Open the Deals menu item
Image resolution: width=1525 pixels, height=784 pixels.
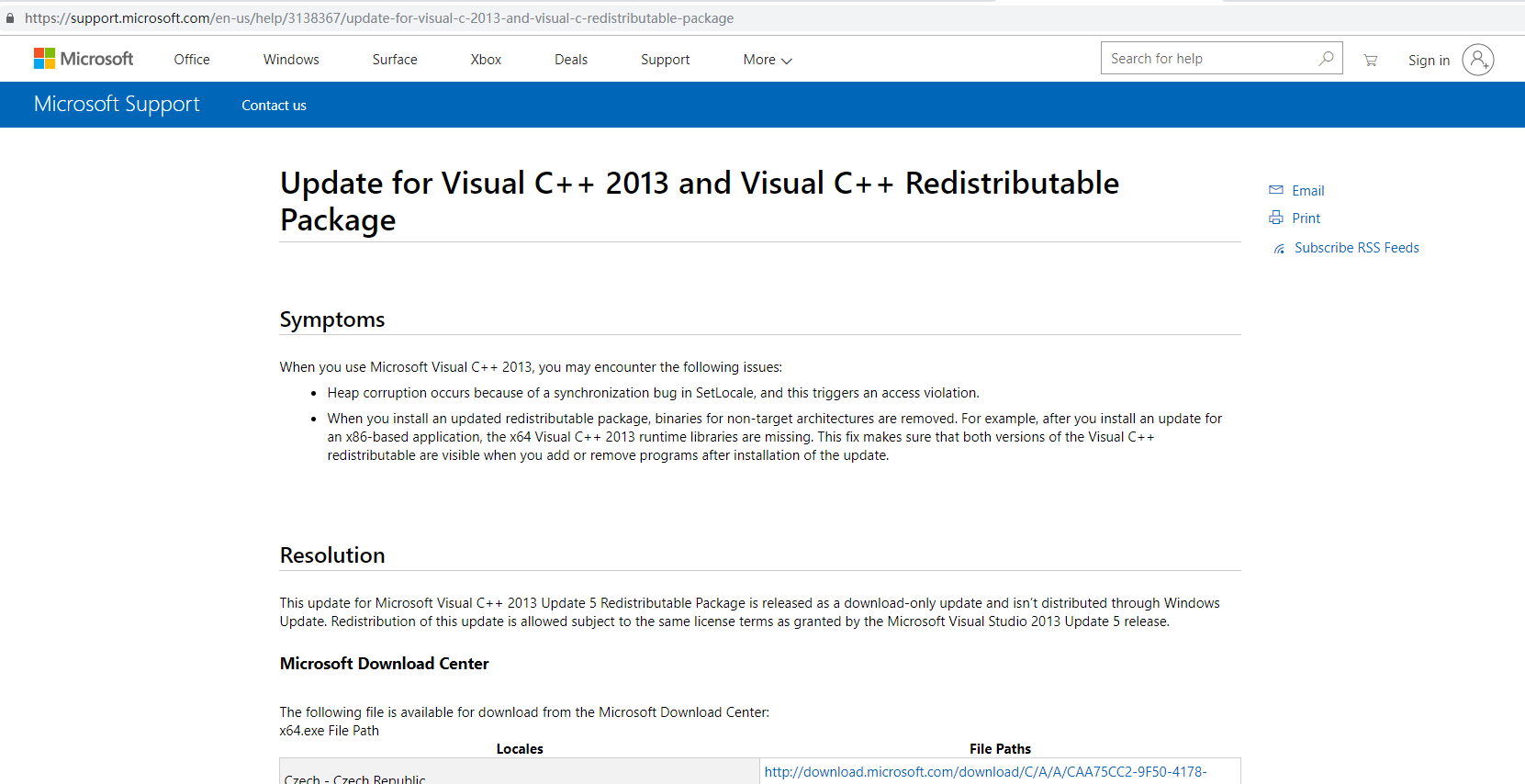(x=571, y=60)
